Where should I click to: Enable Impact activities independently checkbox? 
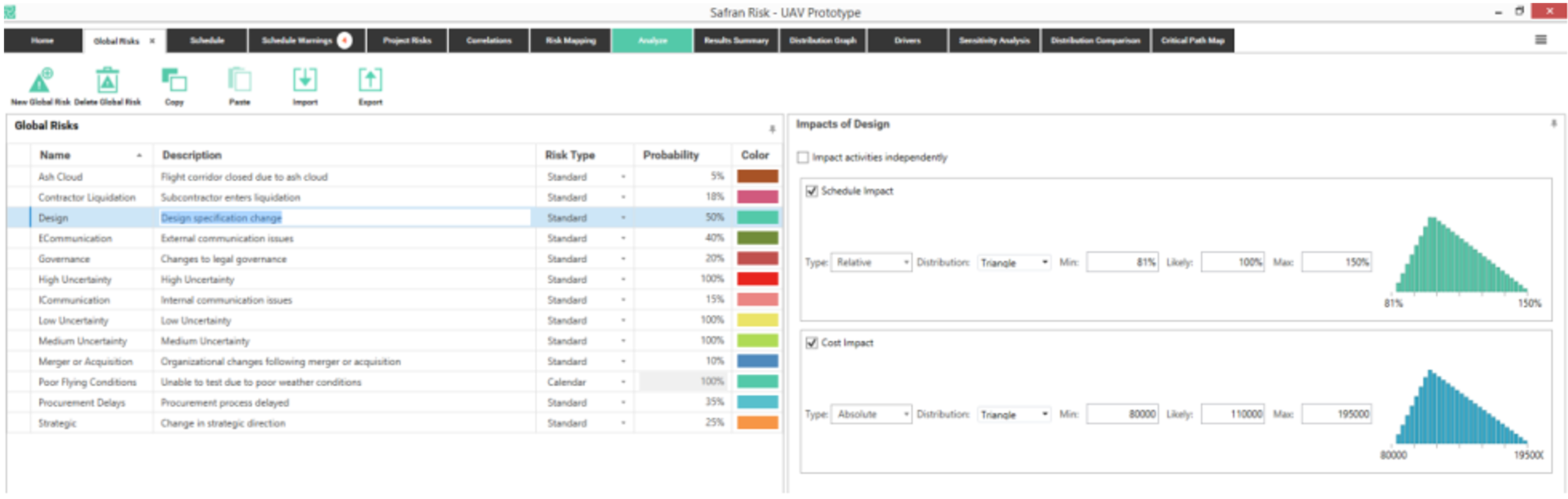point(803,158)
